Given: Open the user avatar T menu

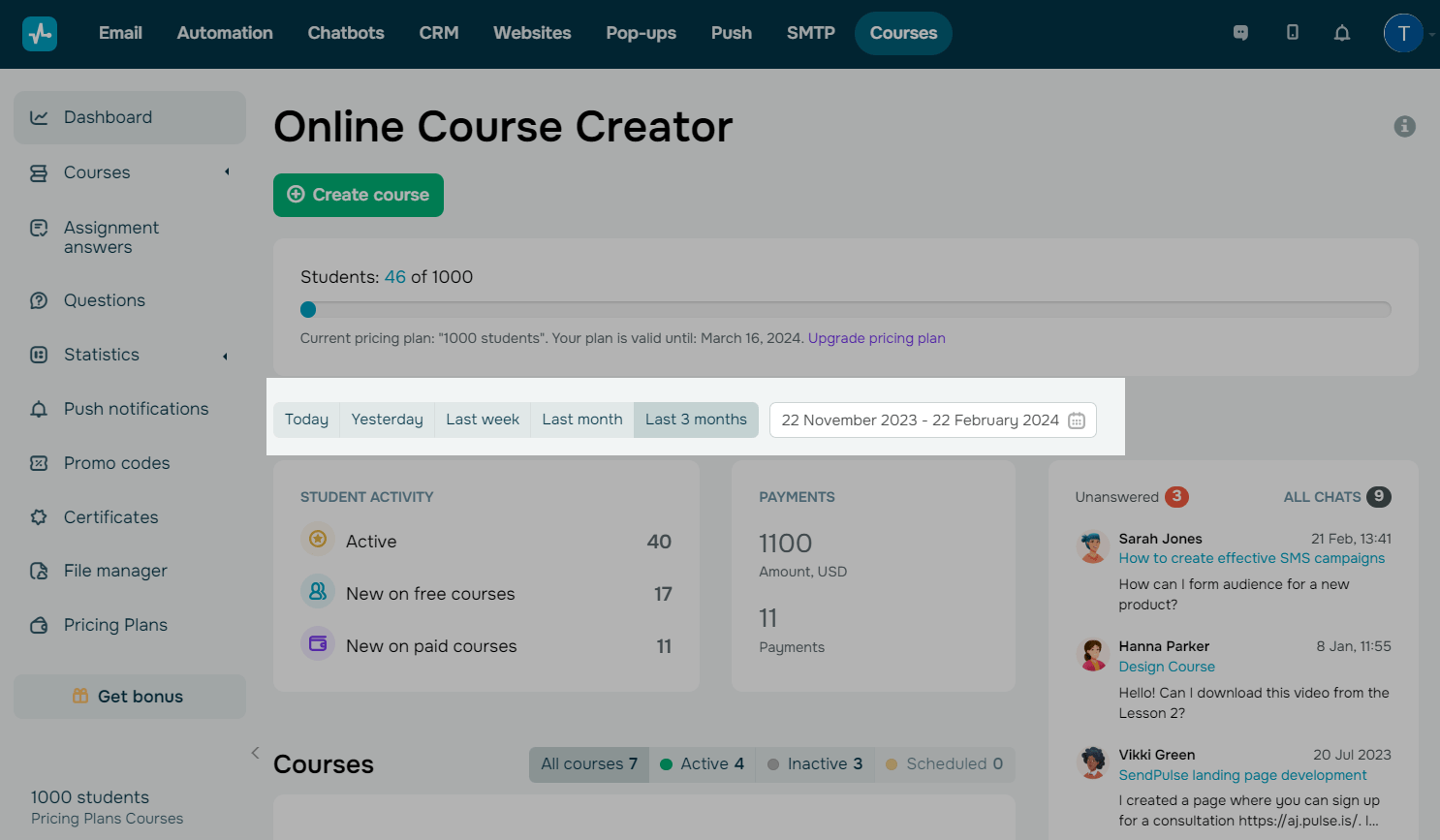Looking at the screenshot, I should 1403,33.
